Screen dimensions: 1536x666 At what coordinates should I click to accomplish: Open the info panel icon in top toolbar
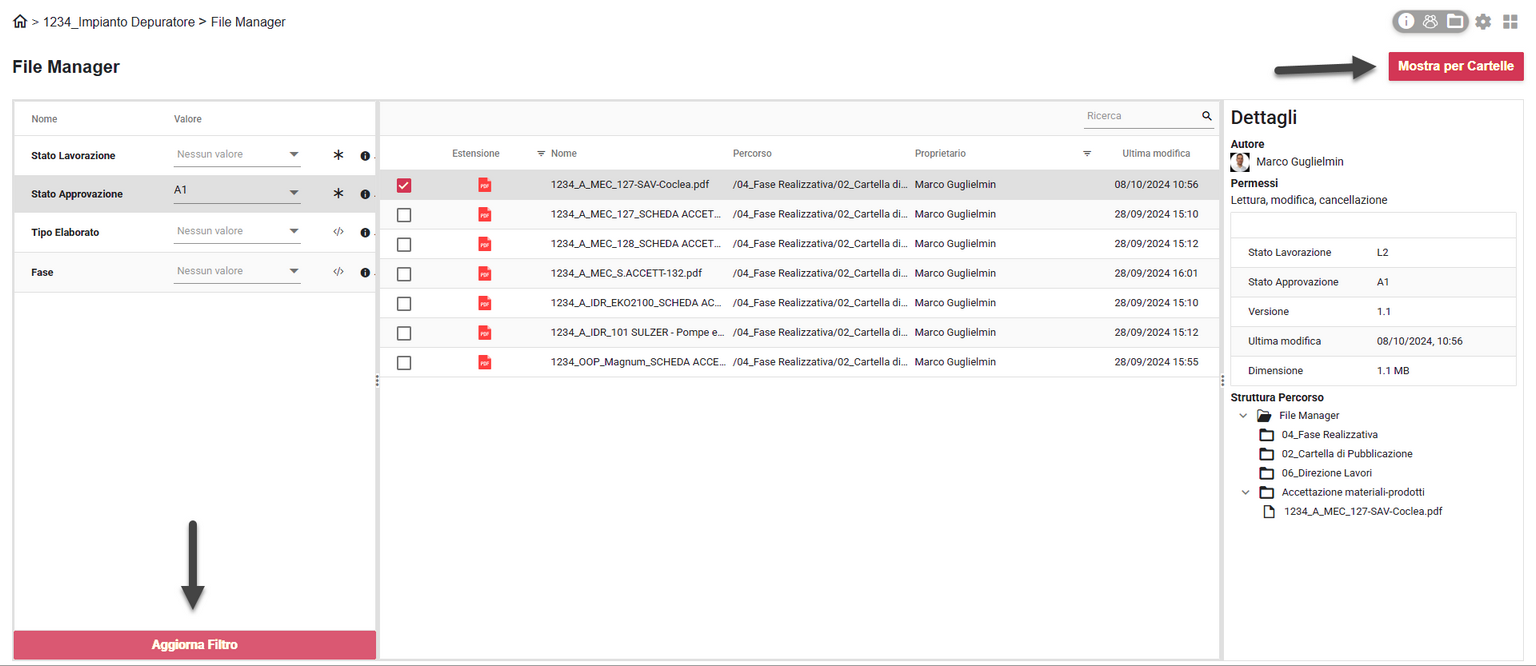pos(1408,20)
